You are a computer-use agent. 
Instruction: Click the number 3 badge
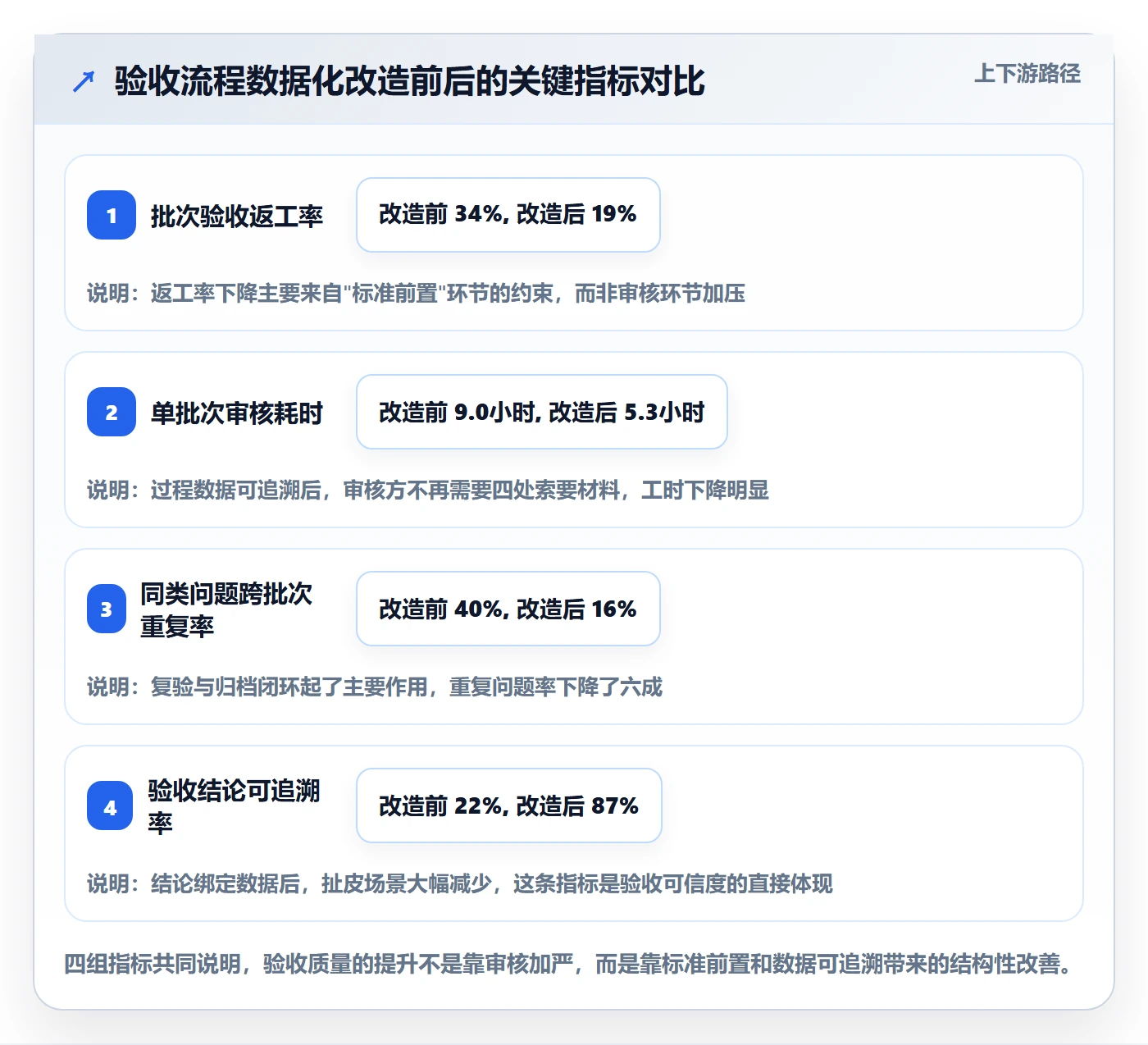(x=107, y=609)
